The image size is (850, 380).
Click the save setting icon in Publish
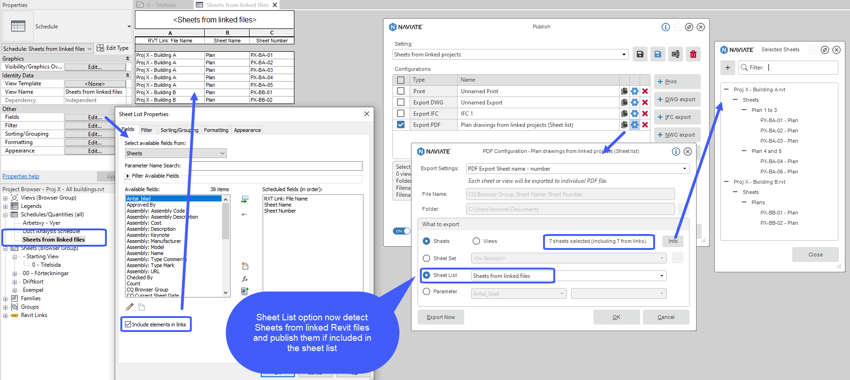coord(640,54)
